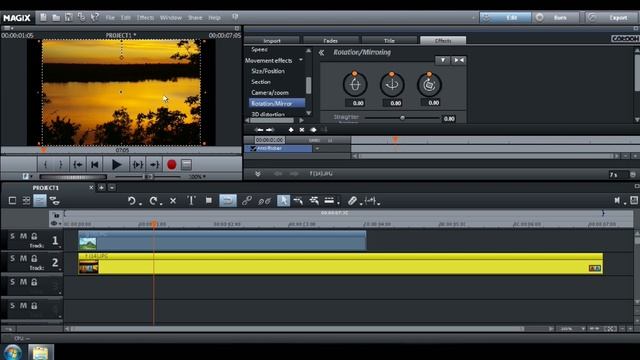Switch to the Title tab

[x=389, y=40]
